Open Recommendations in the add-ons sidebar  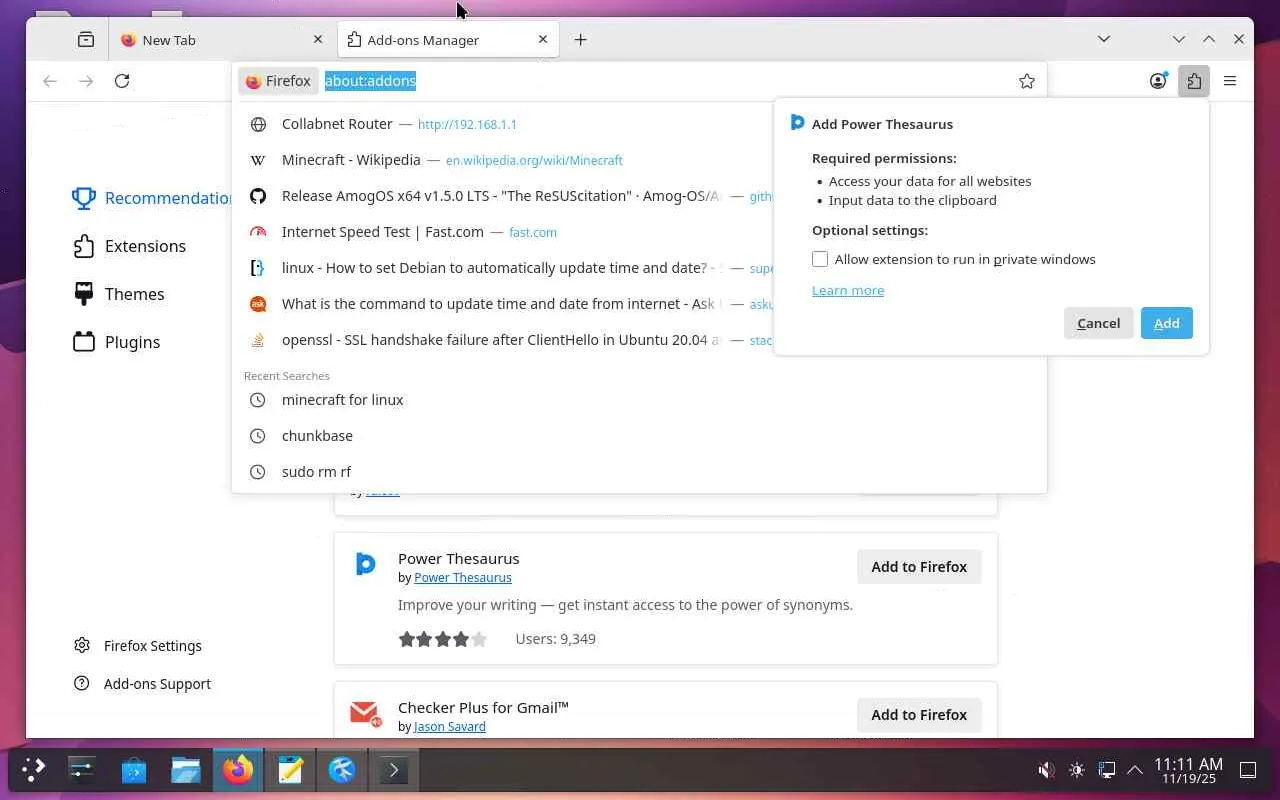click(x=152, y=198)
